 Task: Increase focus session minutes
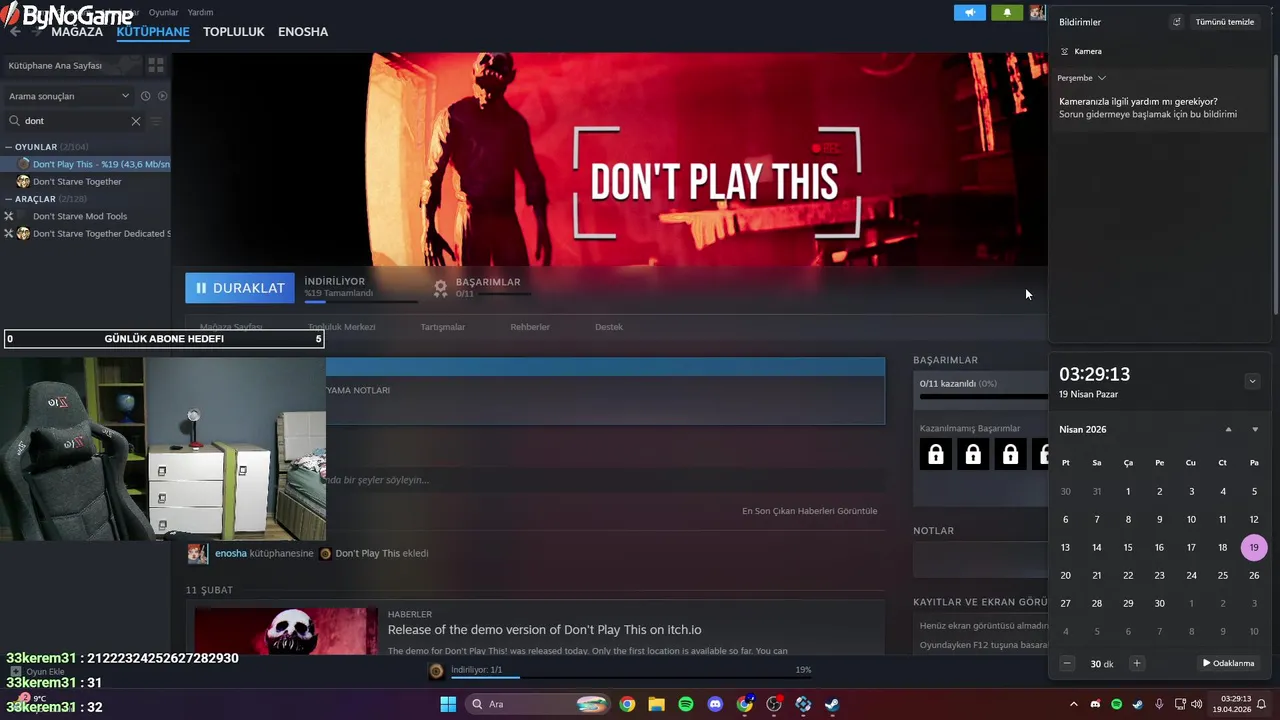[x=1136, y=663]
